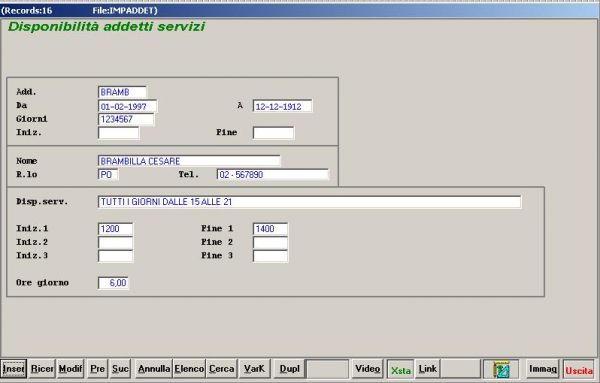Click the A date field 12-12-1912
Screen dimensions: 600x383
[282, 106]
